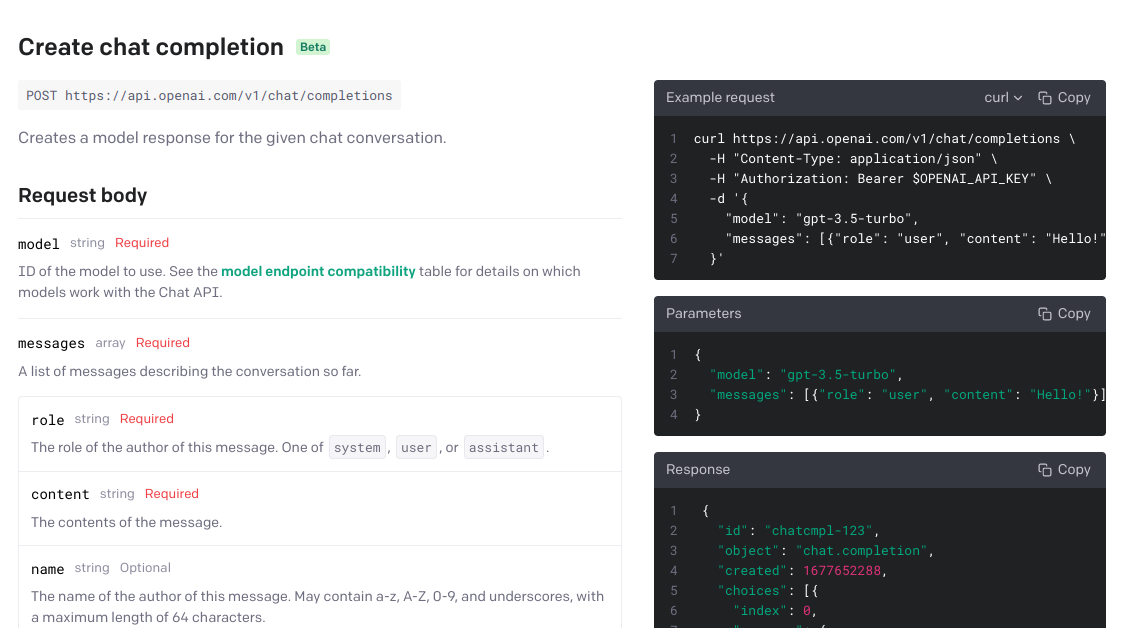The image size is (1123, 628).
Task: Click the Required label beside model
Action: point(142,243)
